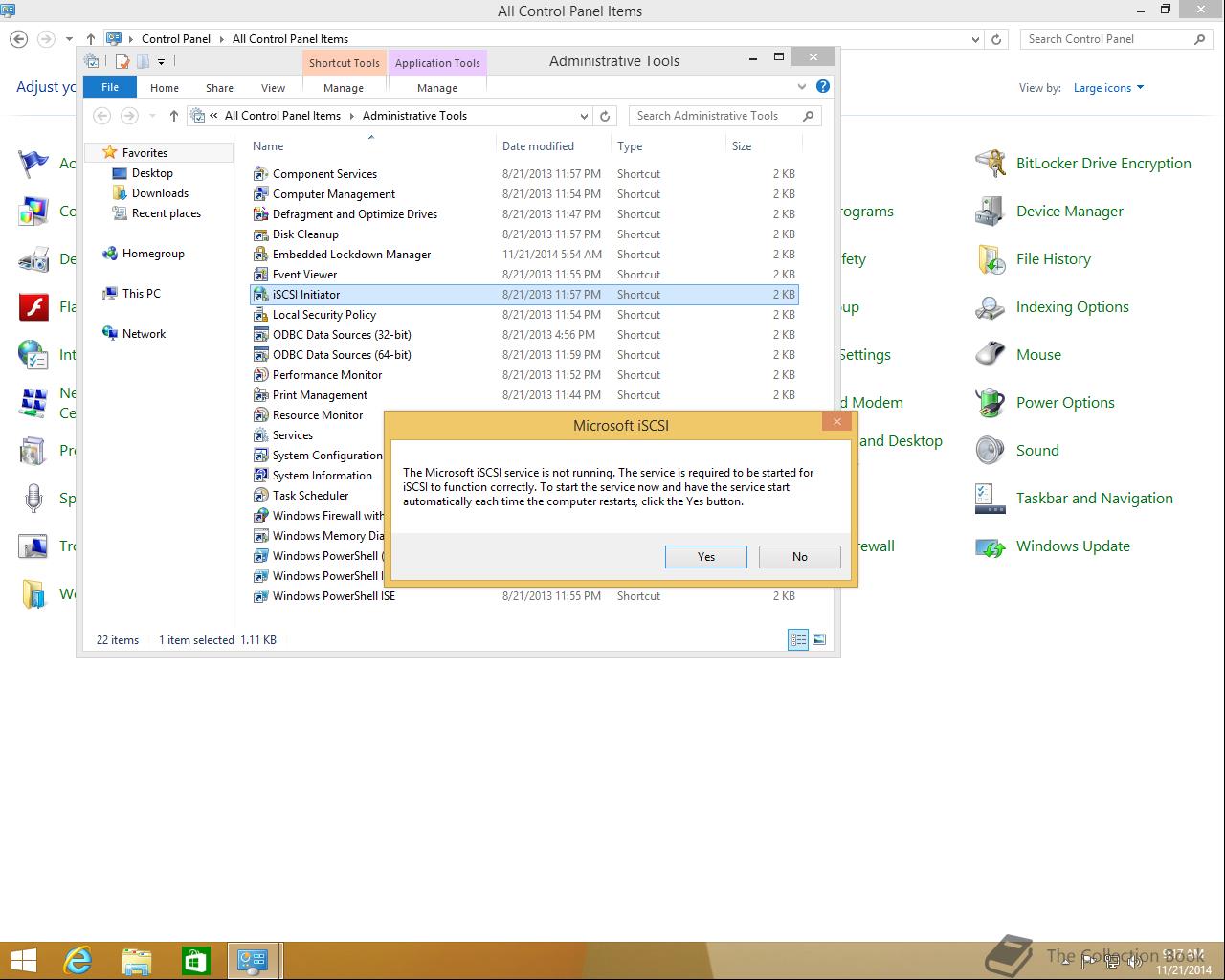Click Defragment and Optimize Drives icon
The height and width of the screenshot is (980, 1225).
[260, 214]
